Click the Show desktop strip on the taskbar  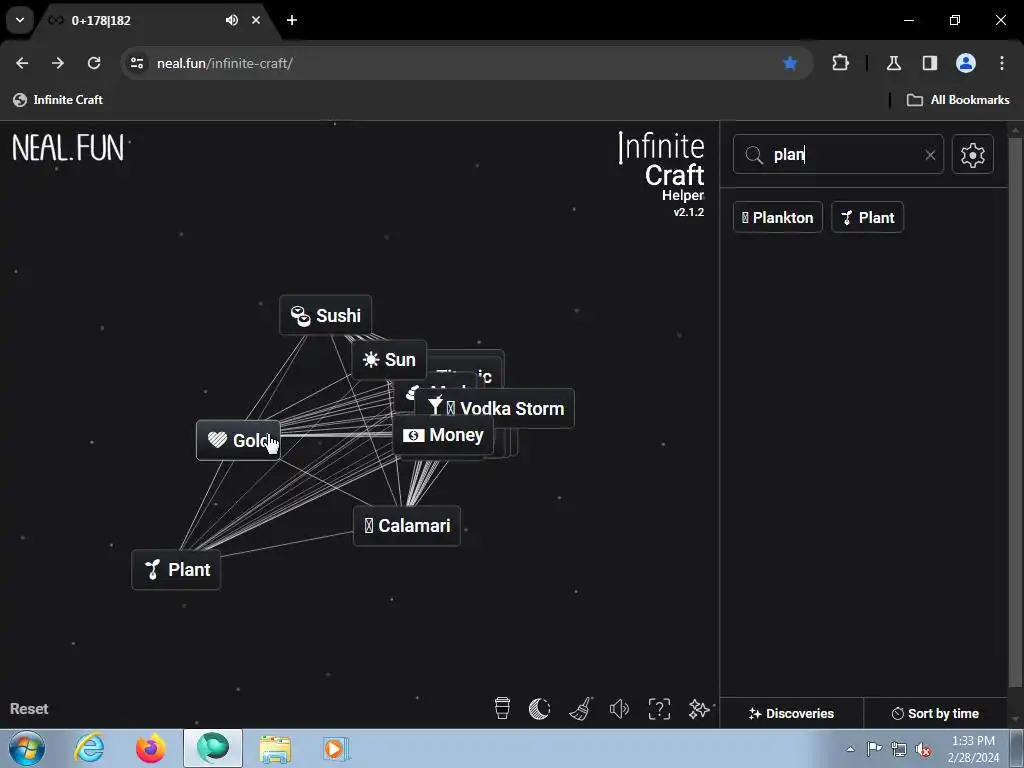point(1018,748)
